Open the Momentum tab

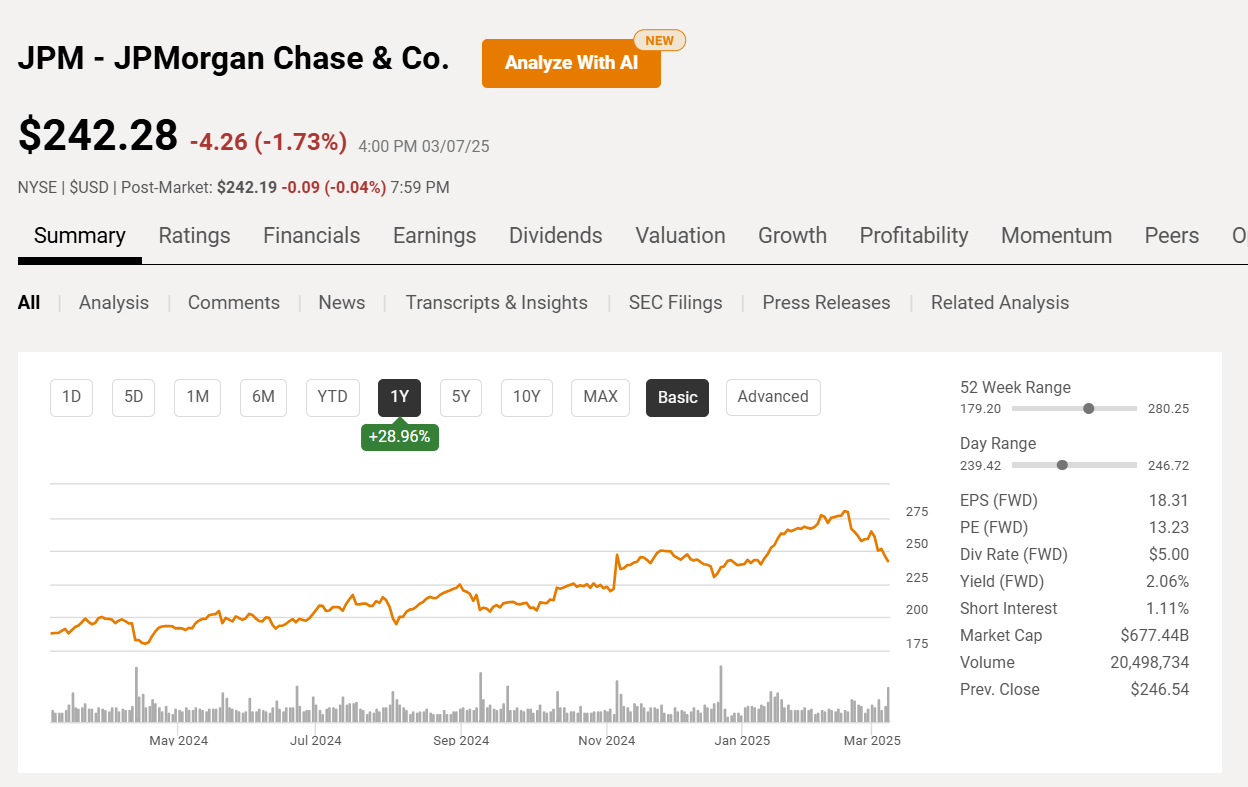click(x=1056, y=235)
